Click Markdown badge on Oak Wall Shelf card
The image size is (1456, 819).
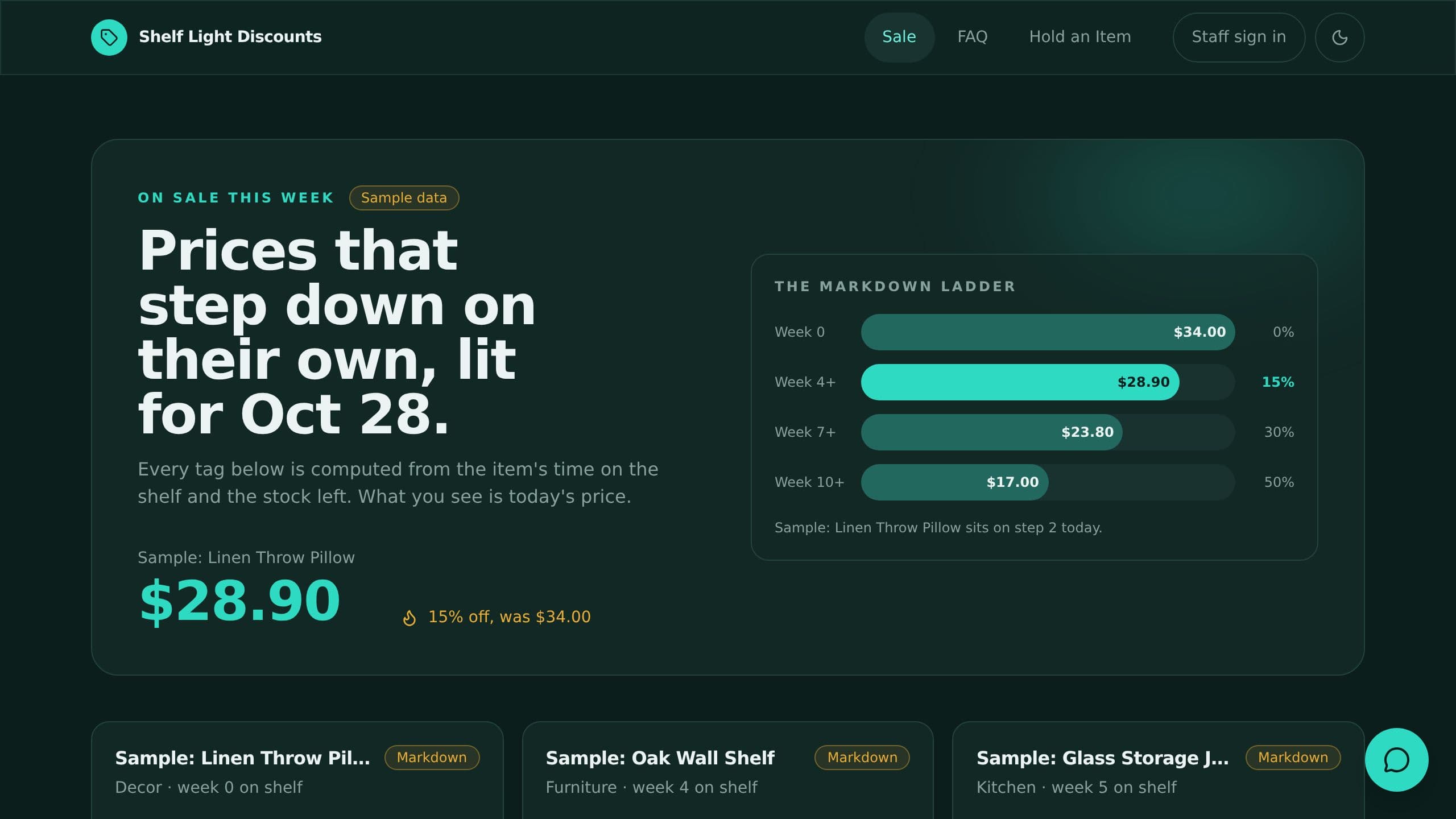pos(862,758)
